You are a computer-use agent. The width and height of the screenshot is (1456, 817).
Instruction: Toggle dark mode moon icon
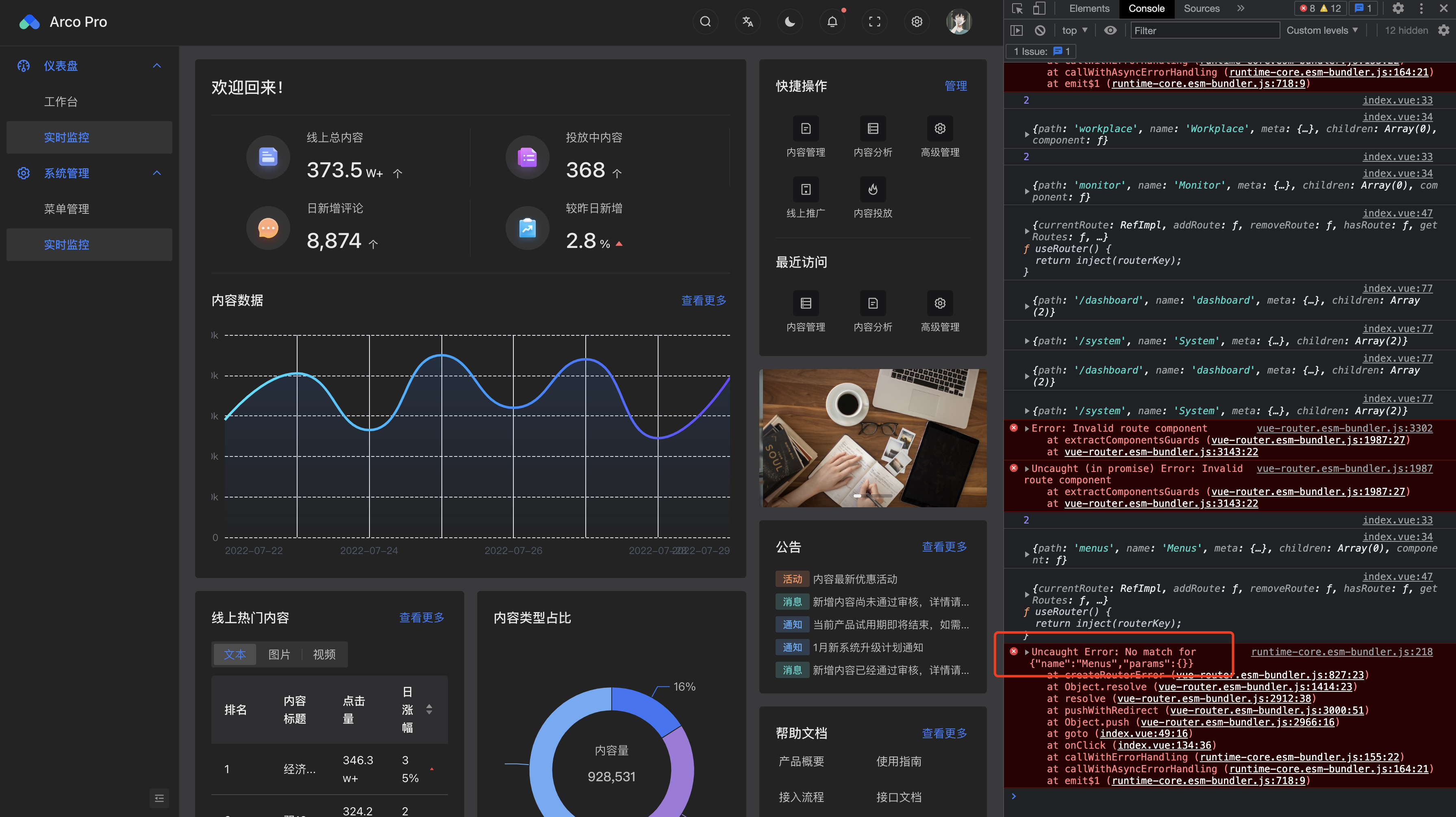pos(790,22)
